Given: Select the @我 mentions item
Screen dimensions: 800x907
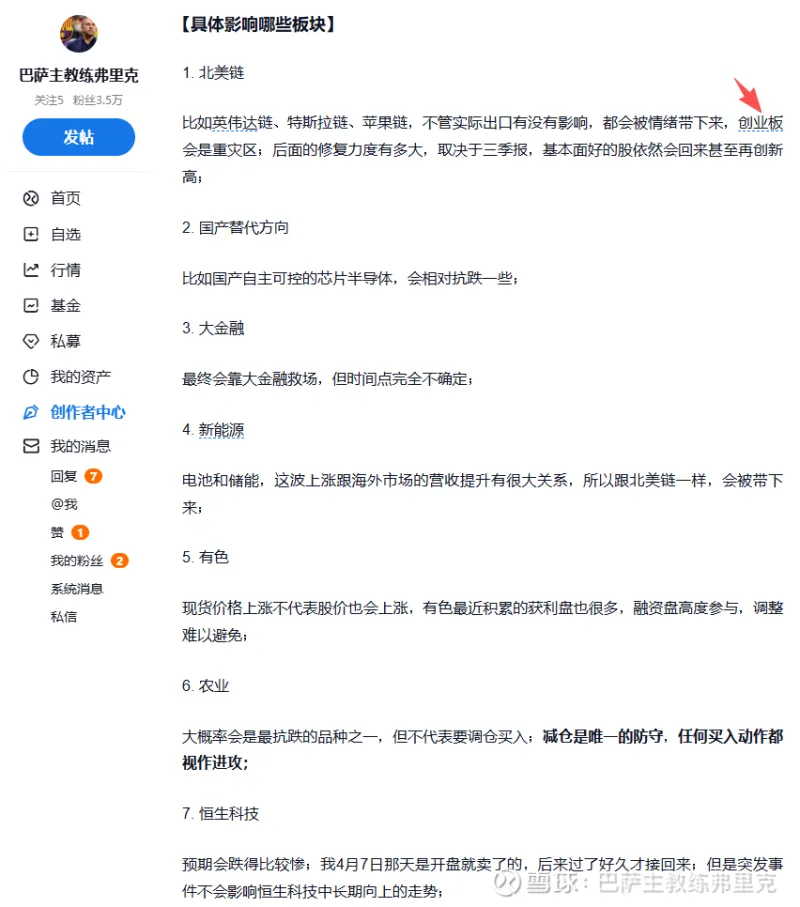Looking at the screenshot, I should [x=64, y=504].
